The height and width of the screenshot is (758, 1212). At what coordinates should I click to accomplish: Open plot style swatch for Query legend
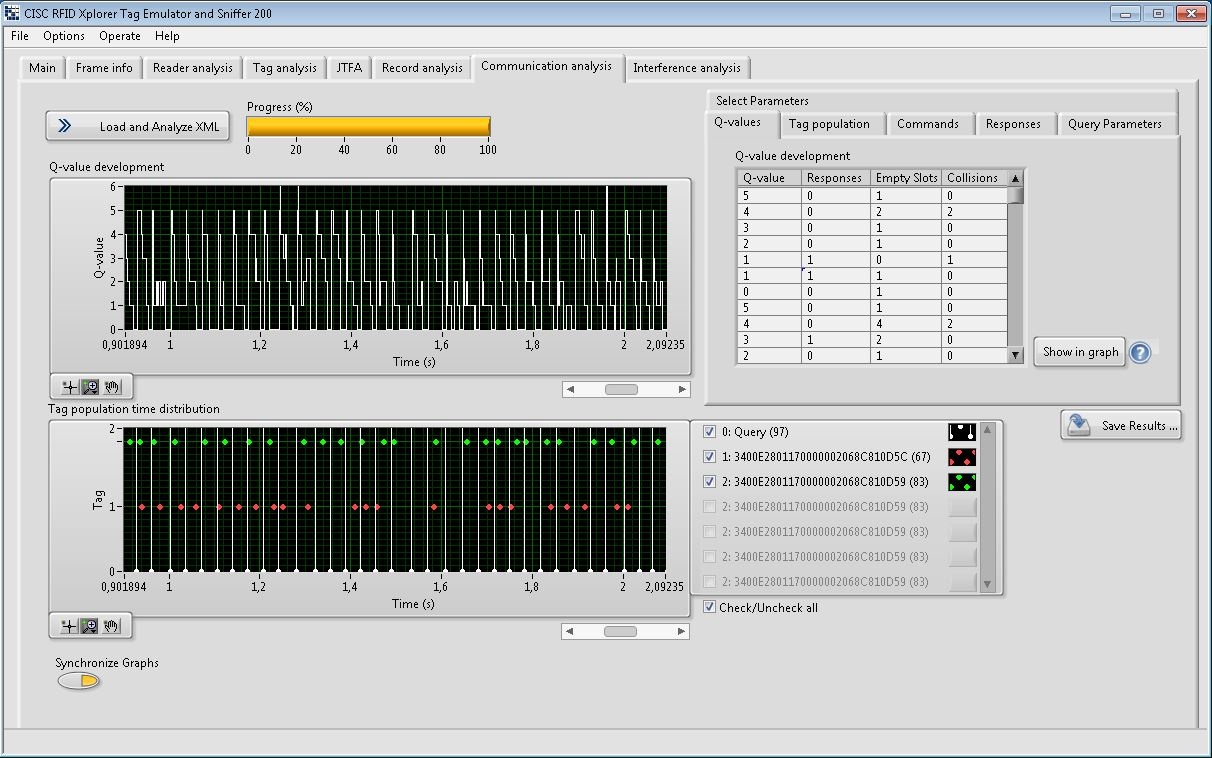tap(962, 432)
